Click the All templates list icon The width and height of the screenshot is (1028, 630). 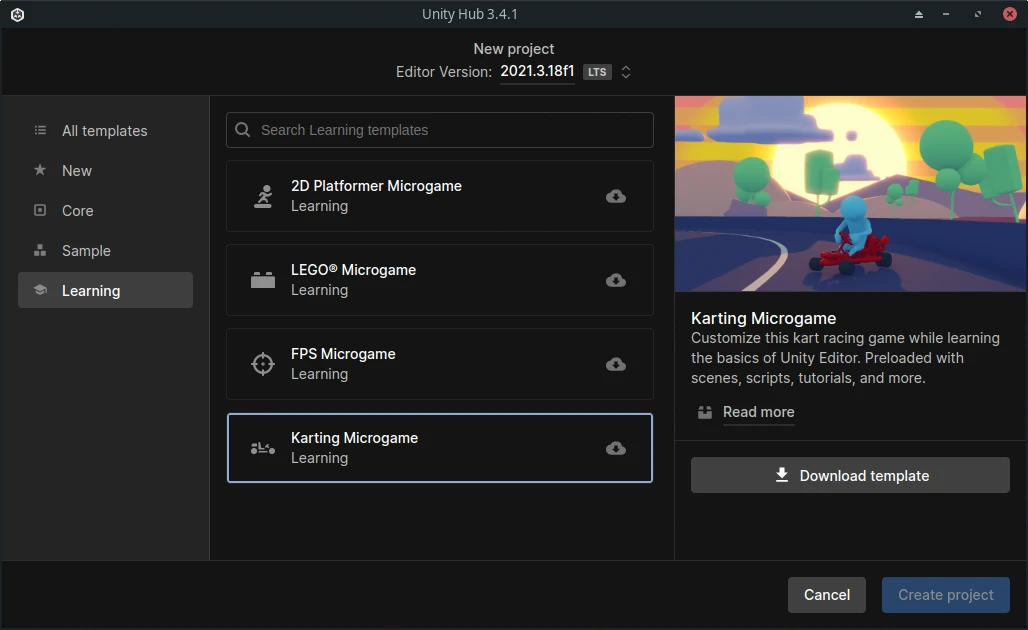pos(40,130)
